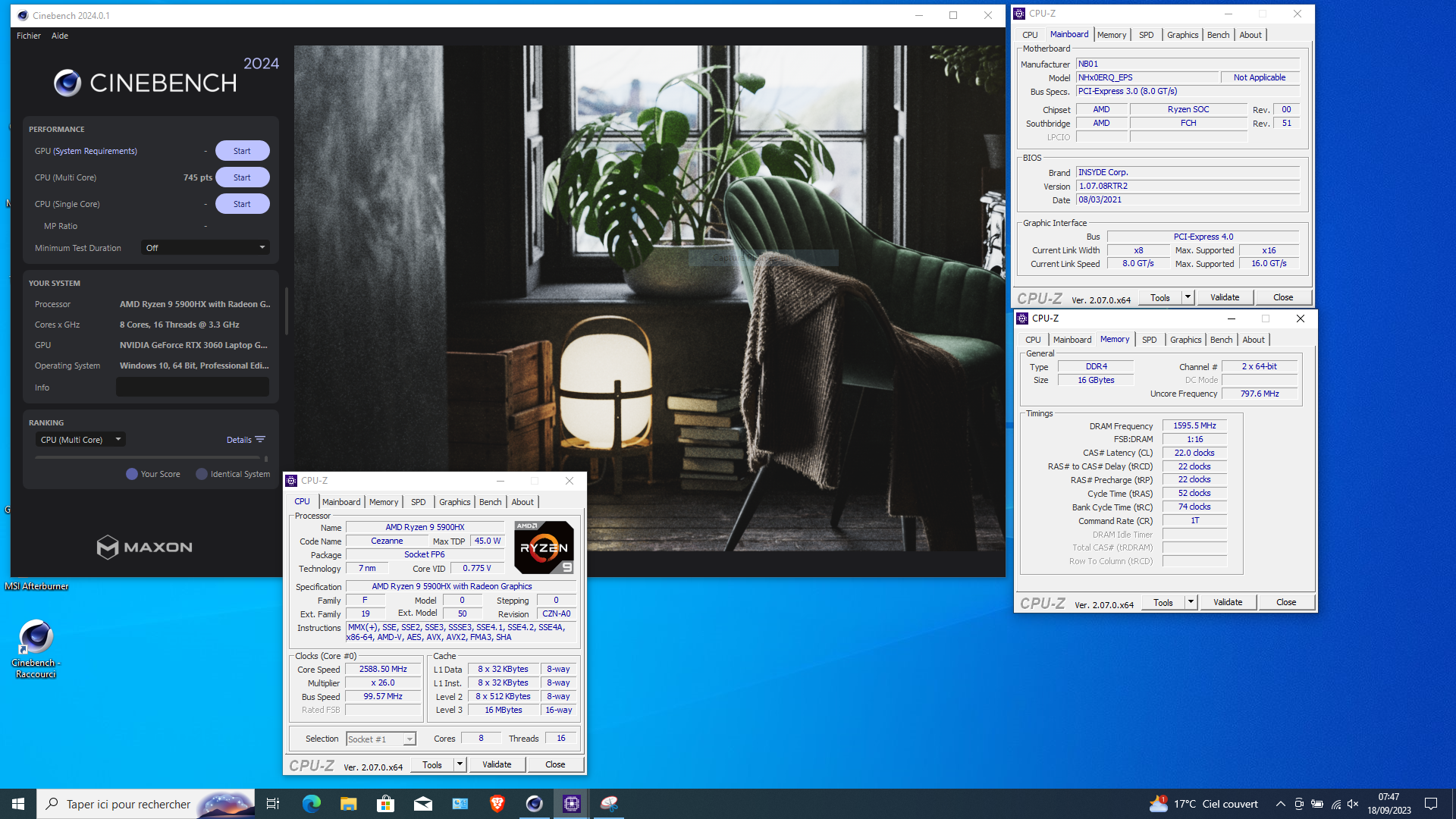Click the ranking score slider bar
This screenshot has height=819, width=1456.
point(151,458)
